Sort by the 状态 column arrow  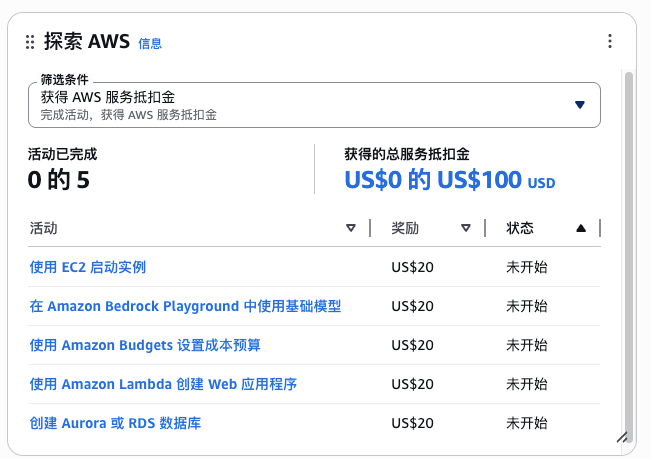pyautogui.click(x=581, y=228)
